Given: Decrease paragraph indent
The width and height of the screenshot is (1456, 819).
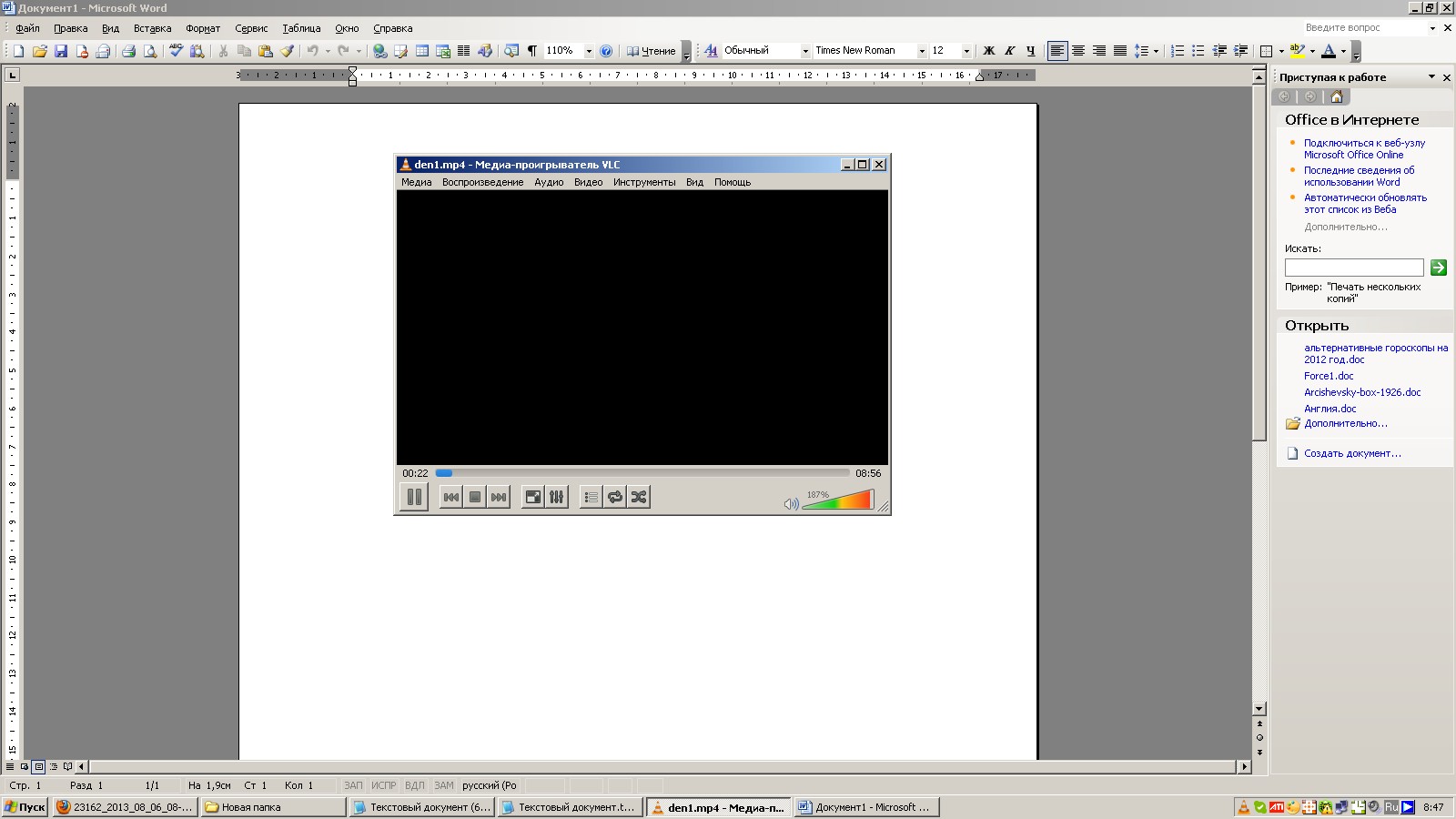Looking at the screenshot, I should click(x=1219, y=51).
